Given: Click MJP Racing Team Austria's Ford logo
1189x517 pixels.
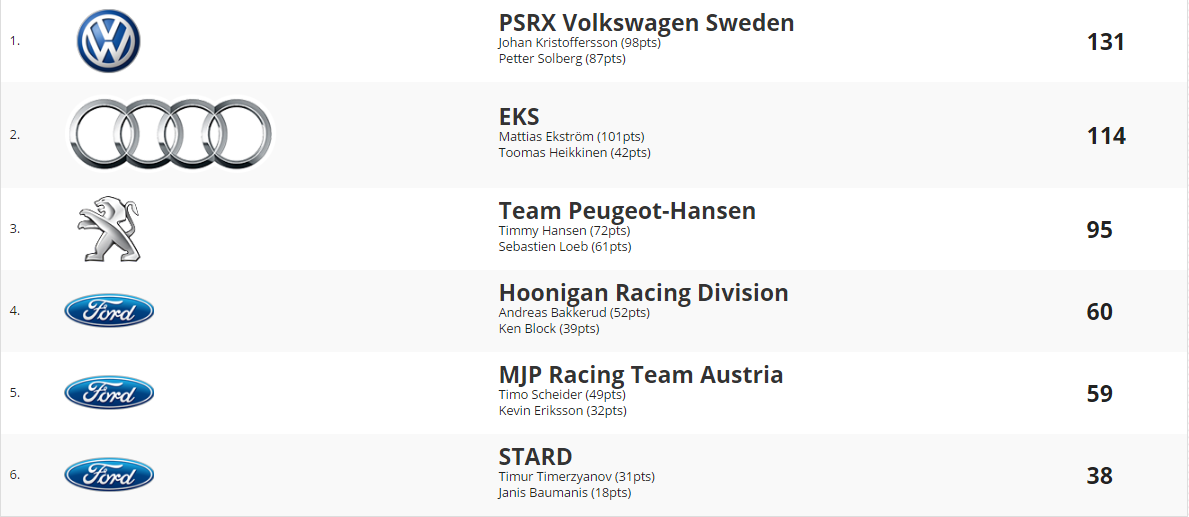Looking at the screenshot, I should (x=109, y=393).
